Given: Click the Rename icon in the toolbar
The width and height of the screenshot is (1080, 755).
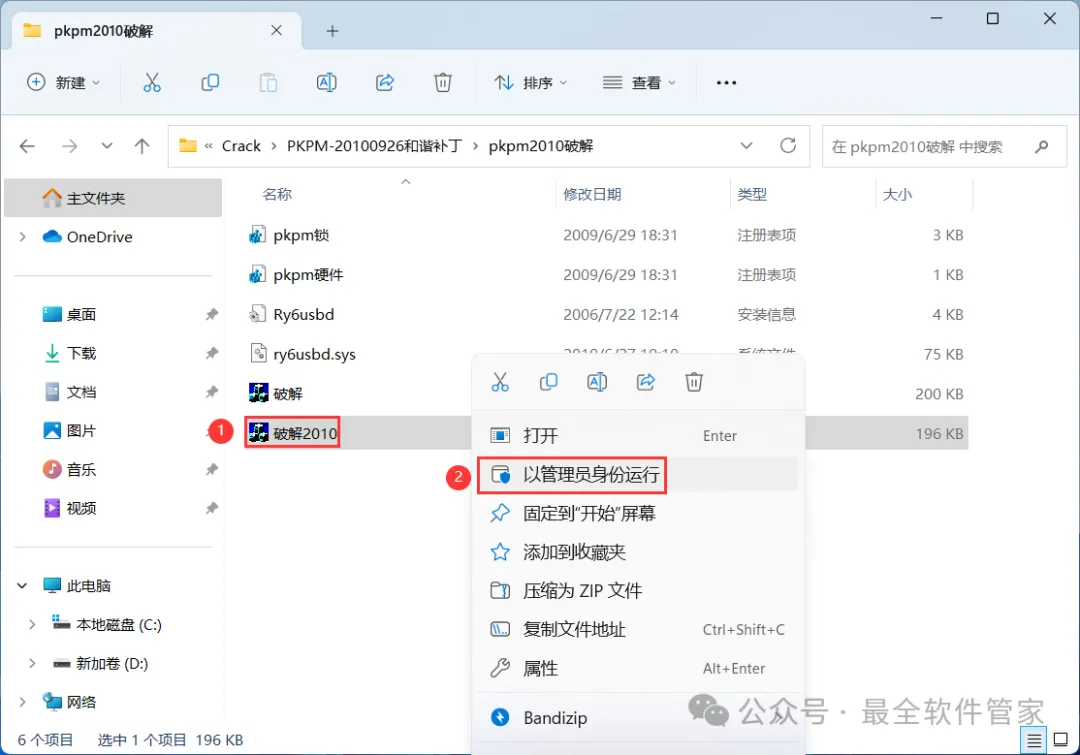Looking at the screenshot, I should point(326,83).
